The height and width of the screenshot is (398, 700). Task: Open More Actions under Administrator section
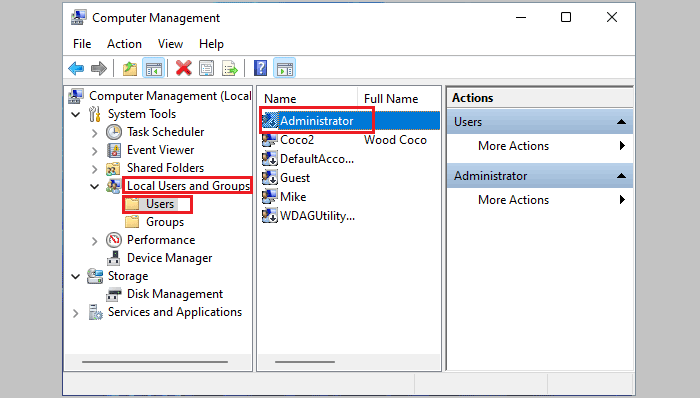[540, 200]
